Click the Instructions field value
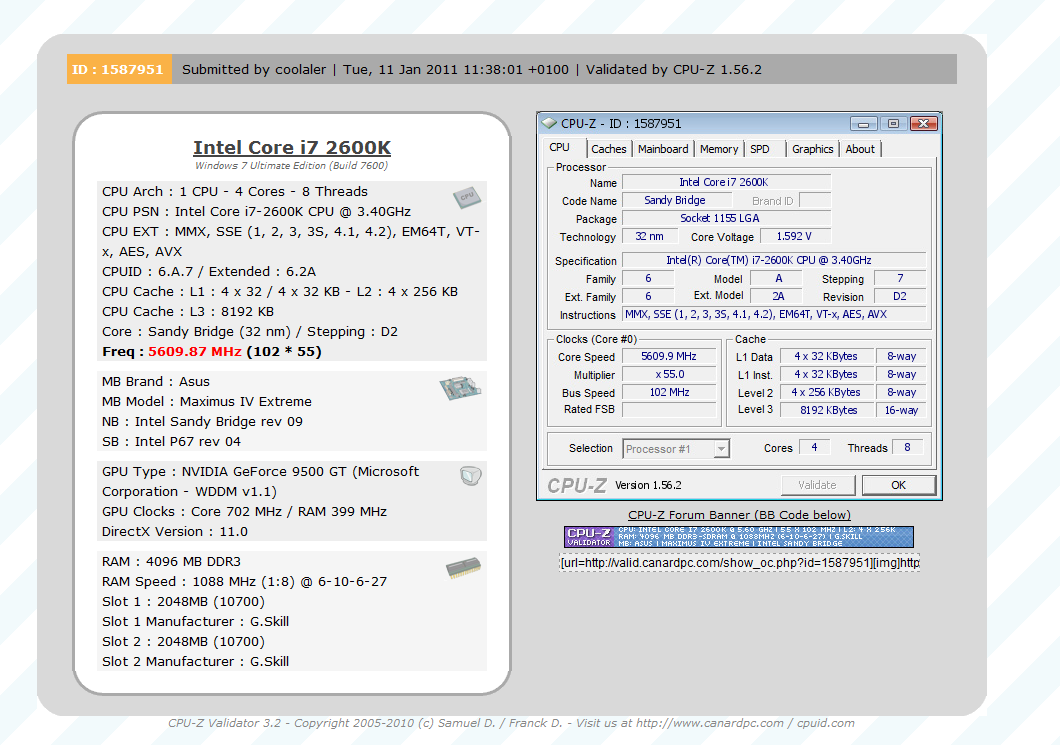1060x745 pixels. tap(773, 314)
